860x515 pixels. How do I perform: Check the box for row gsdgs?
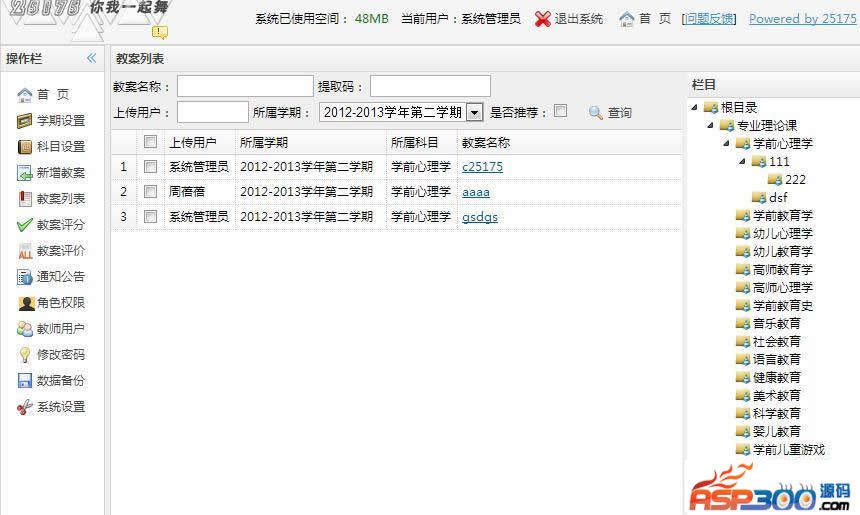150,217
